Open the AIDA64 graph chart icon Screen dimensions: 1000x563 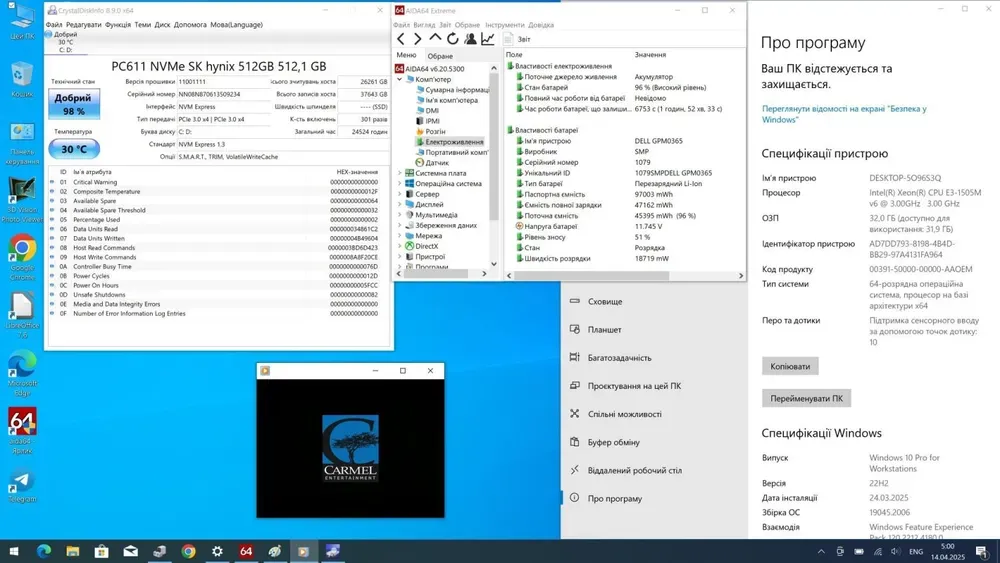[488, 39]
